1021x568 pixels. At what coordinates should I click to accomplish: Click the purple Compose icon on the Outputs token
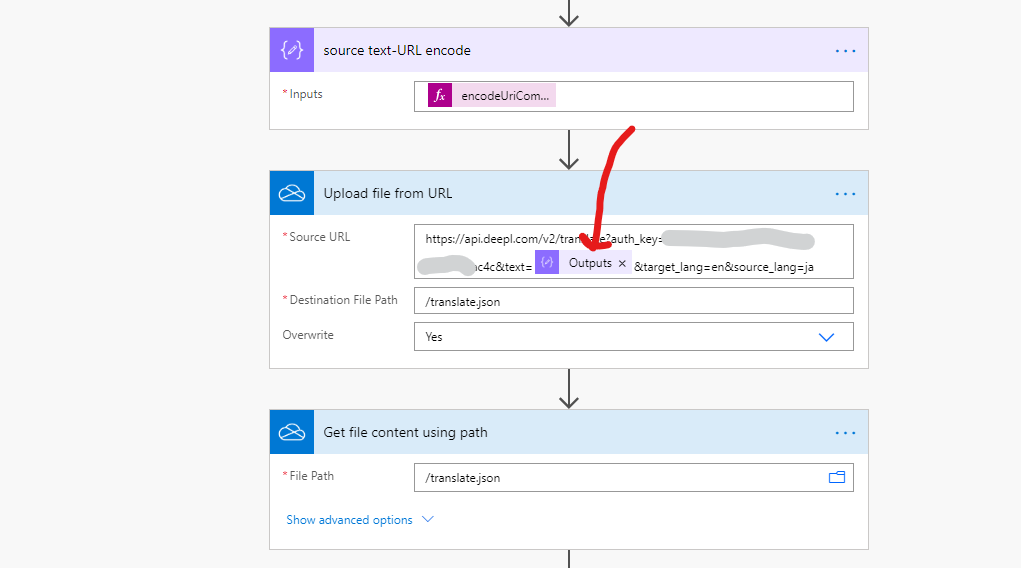[547, 263]
